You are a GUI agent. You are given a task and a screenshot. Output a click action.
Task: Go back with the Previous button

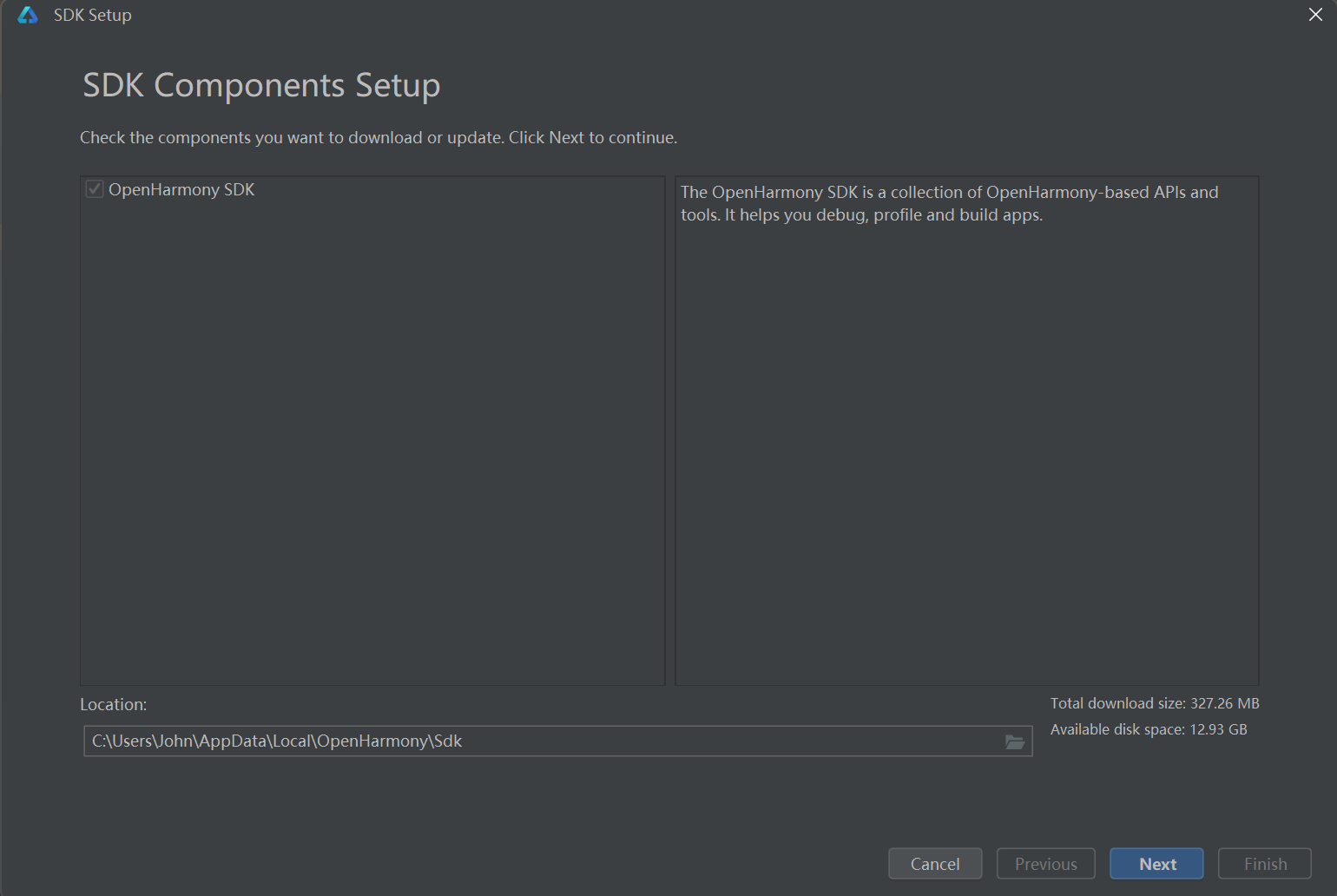[1046, 864]
